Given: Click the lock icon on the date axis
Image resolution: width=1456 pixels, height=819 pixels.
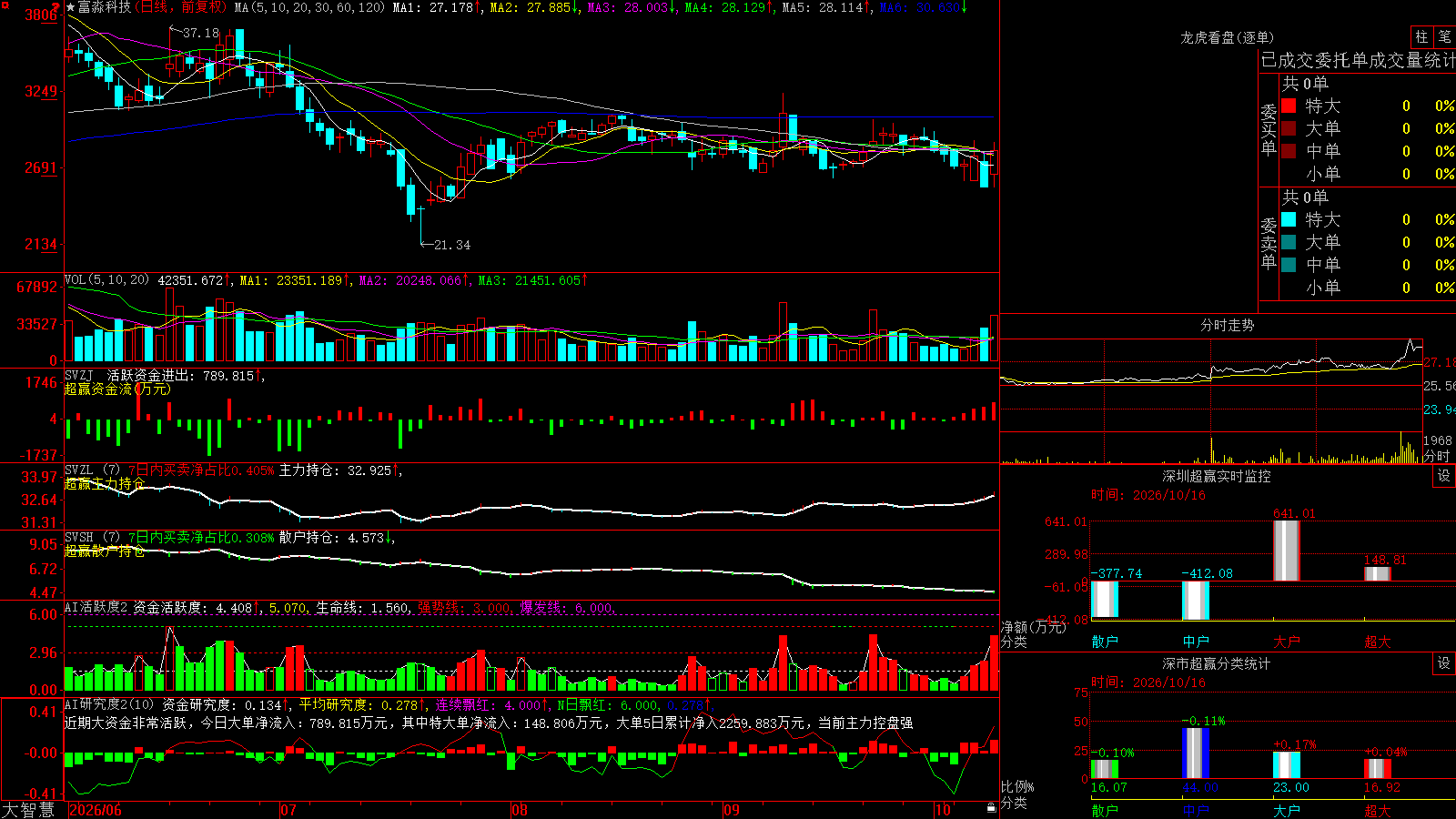Looking at the screenshot, I should click(992, 808).
